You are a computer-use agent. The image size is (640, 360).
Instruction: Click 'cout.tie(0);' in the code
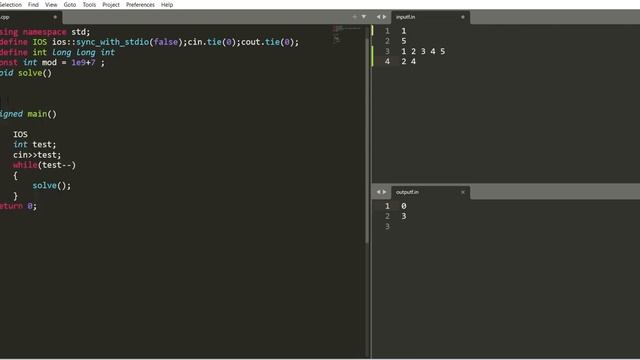click(x=270, y=42)
